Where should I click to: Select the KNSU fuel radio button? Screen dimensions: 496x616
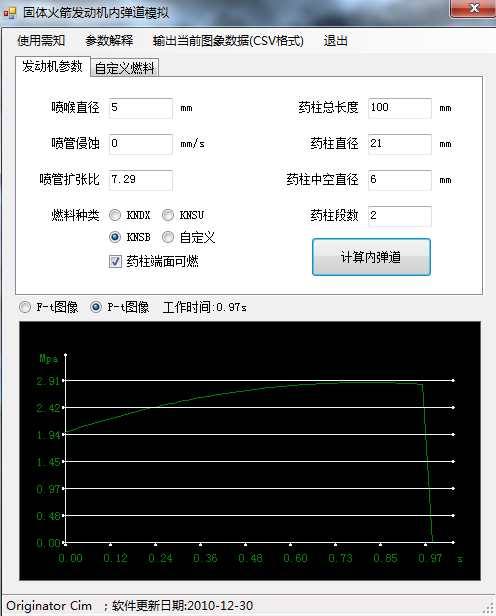[168, 215]
